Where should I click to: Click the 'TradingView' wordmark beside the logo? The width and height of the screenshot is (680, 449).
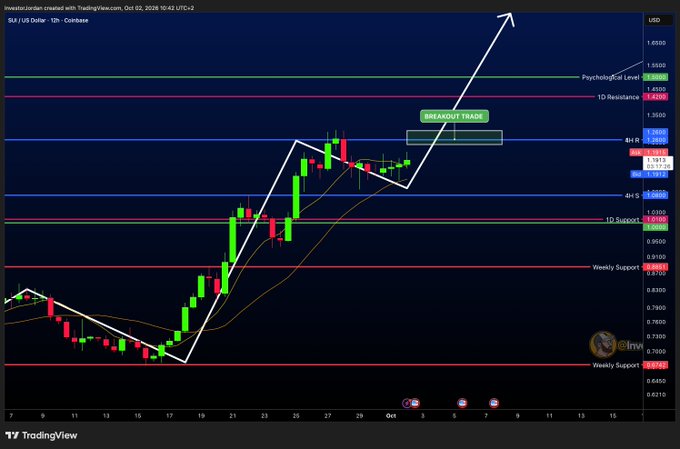[x=49, y=435]
